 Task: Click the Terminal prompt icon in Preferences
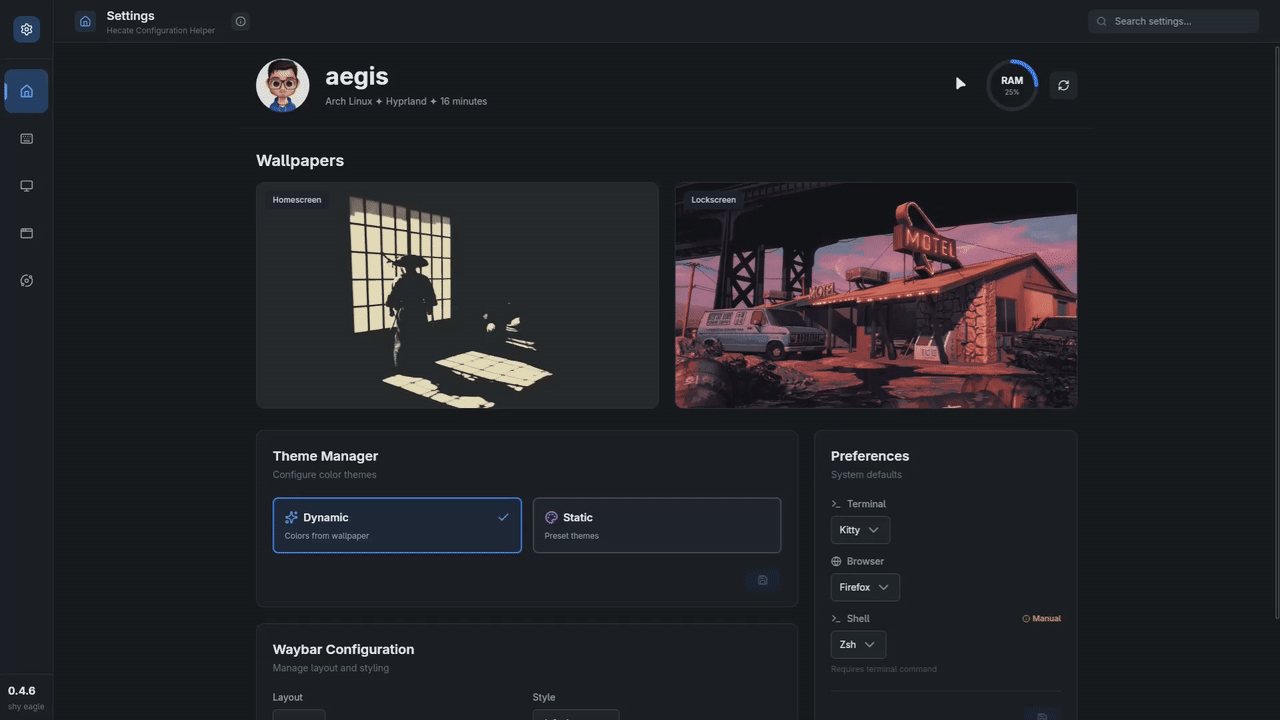(836, 504)
